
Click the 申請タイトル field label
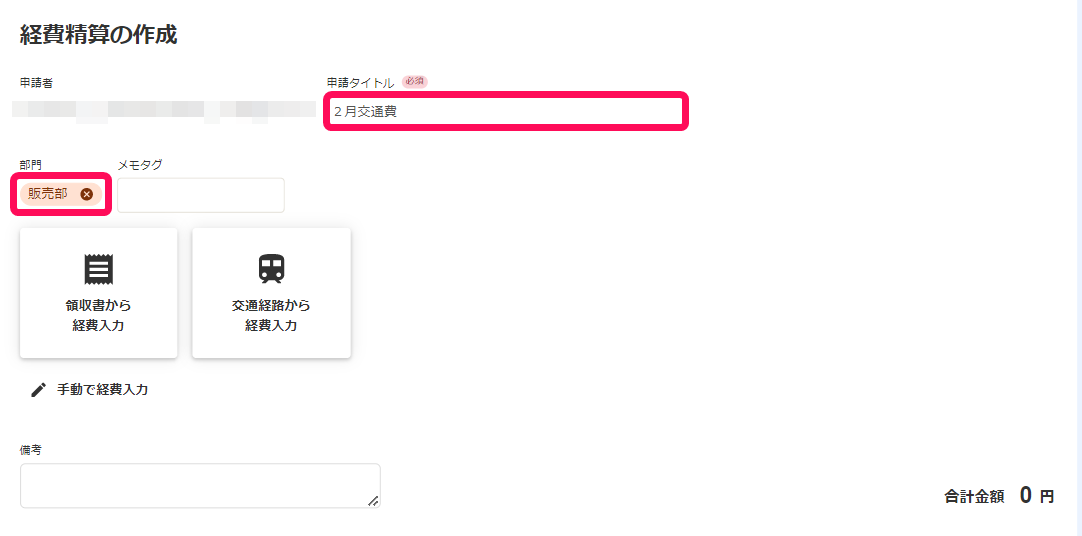360,83
